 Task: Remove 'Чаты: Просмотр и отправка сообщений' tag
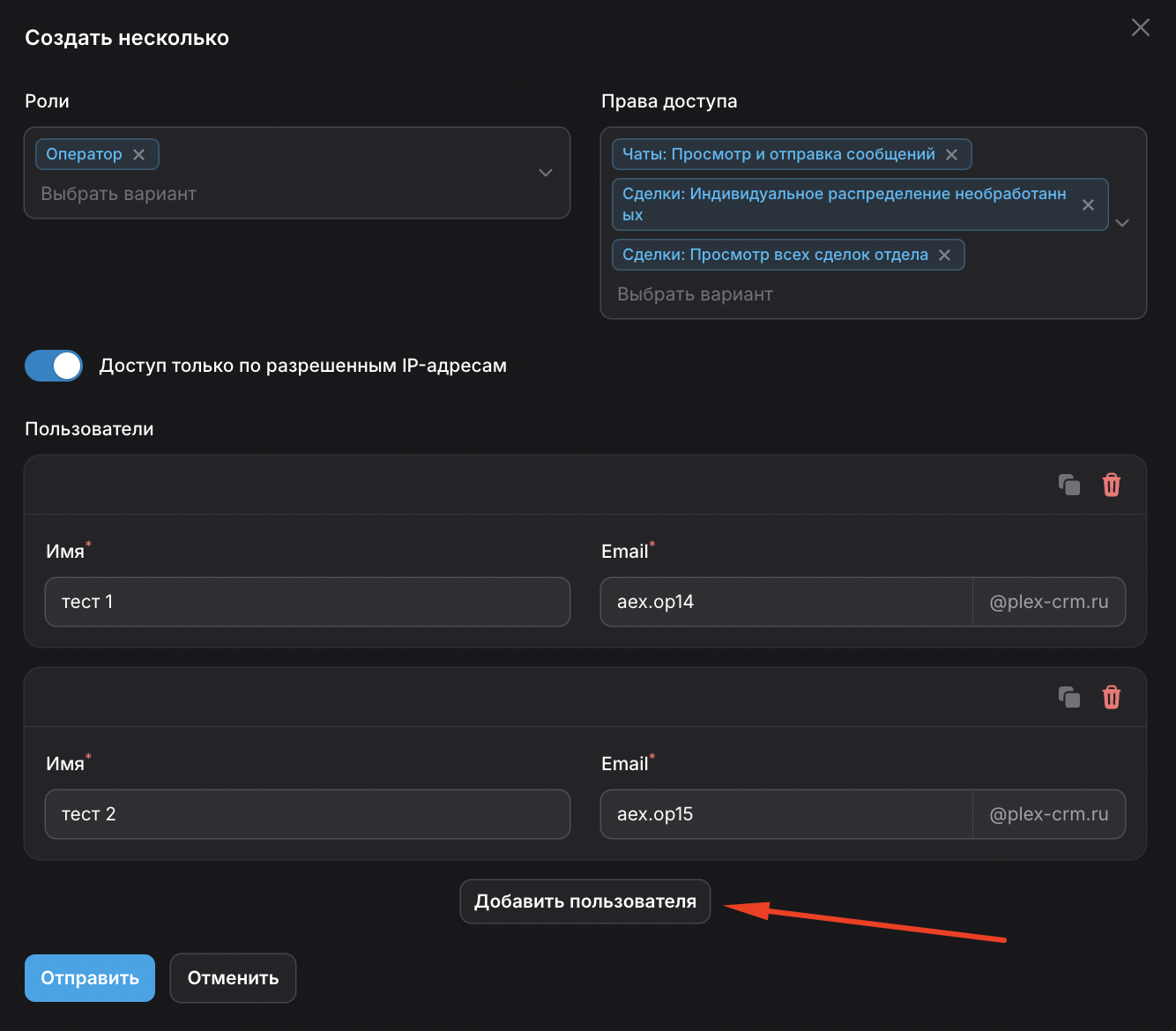952,154
